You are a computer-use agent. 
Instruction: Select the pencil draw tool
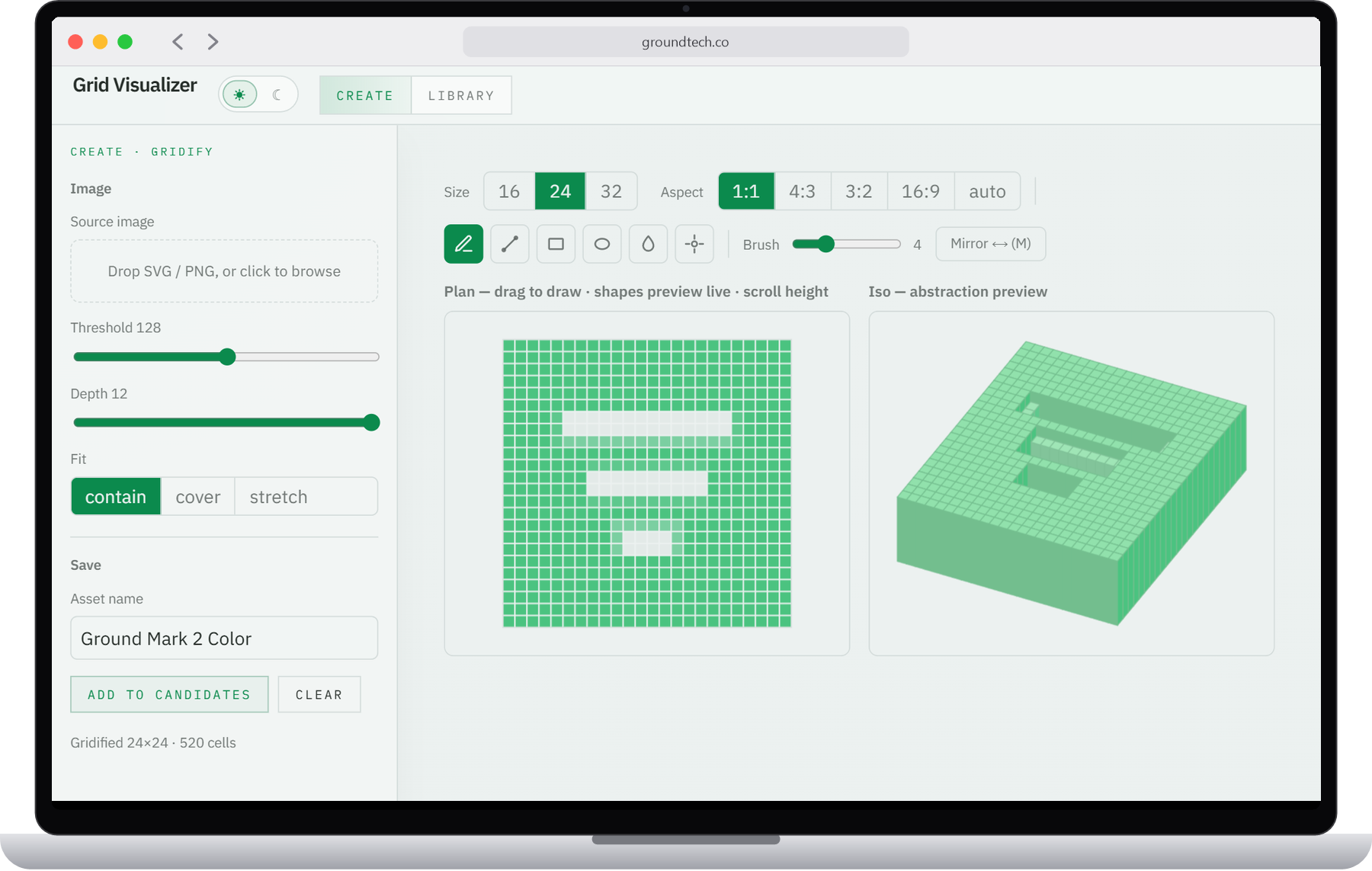coord(463,244)
